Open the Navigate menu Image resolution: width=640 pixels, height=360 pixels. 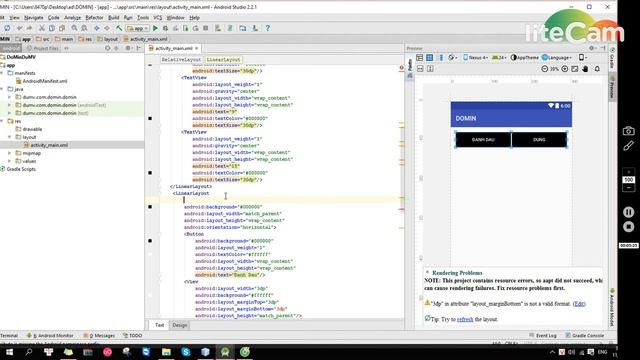coord(33,18)
